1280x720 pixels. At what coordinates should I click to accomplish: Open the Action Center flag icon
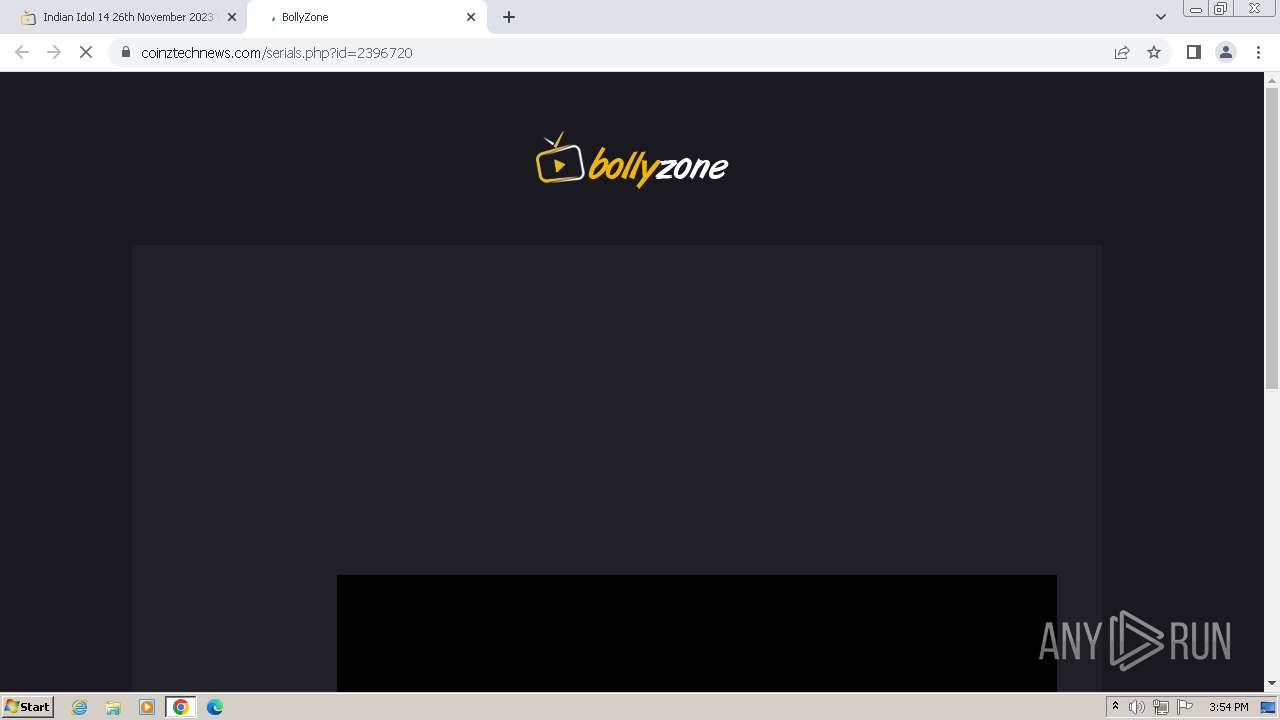[x=1185, y=707]
